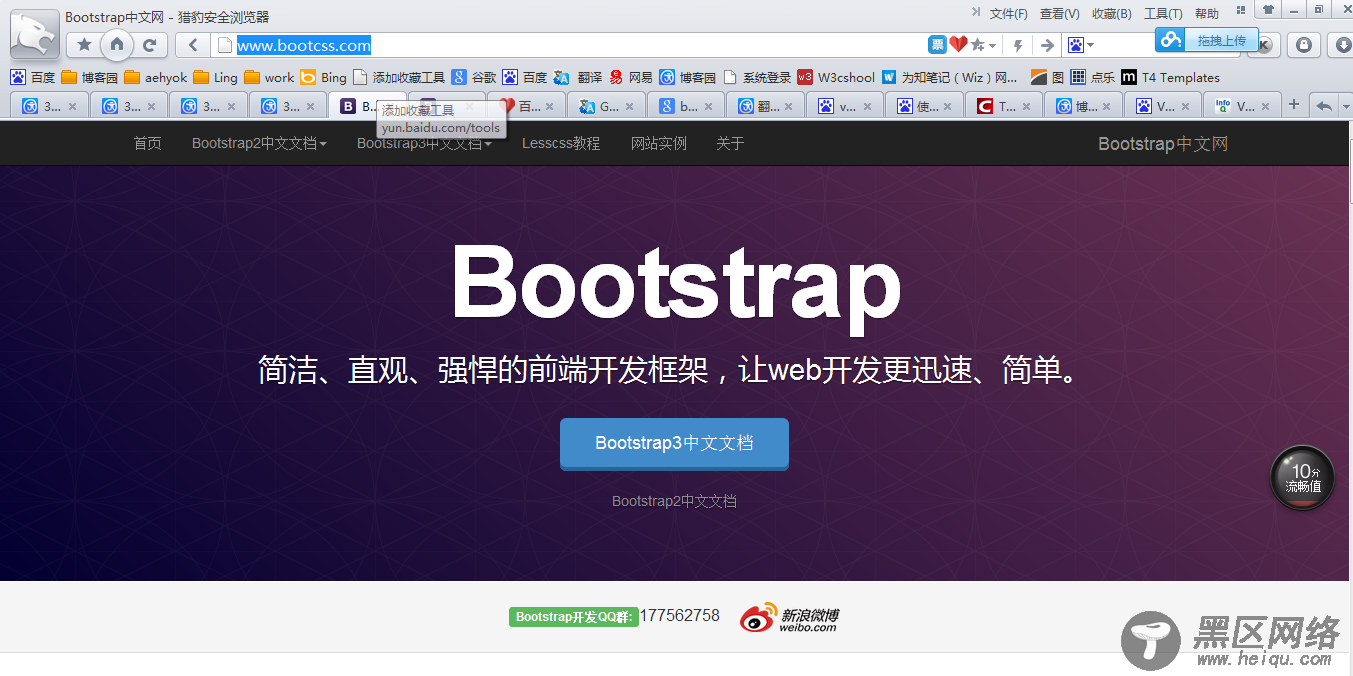Open the 为知笔记 (Wiz) bookmark
The height and width of the screenshot is (676, 1353).
(950, 77)
